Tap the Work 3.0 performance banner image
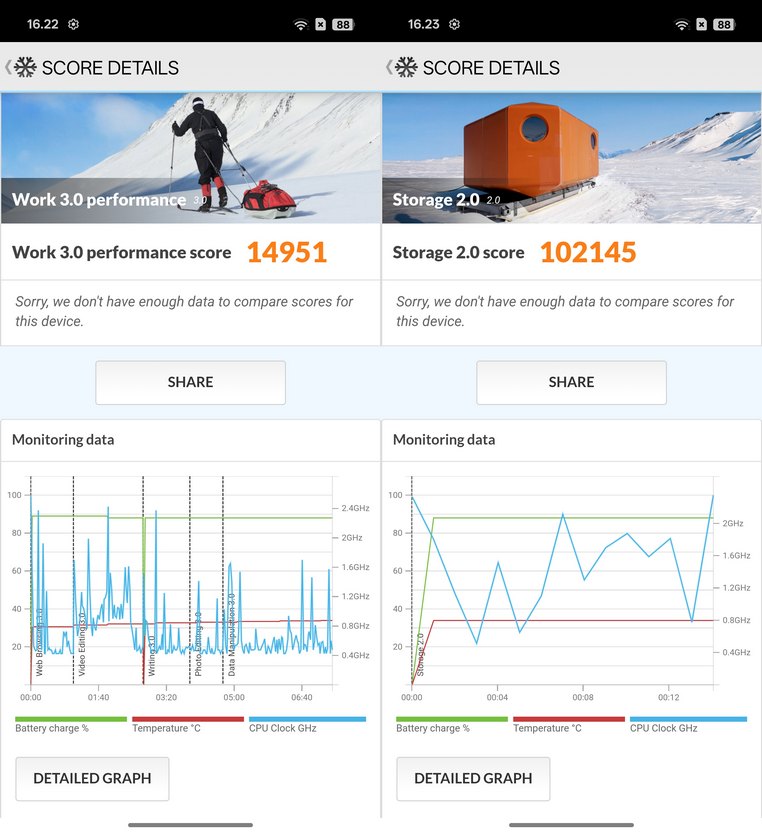 (191, 158)
